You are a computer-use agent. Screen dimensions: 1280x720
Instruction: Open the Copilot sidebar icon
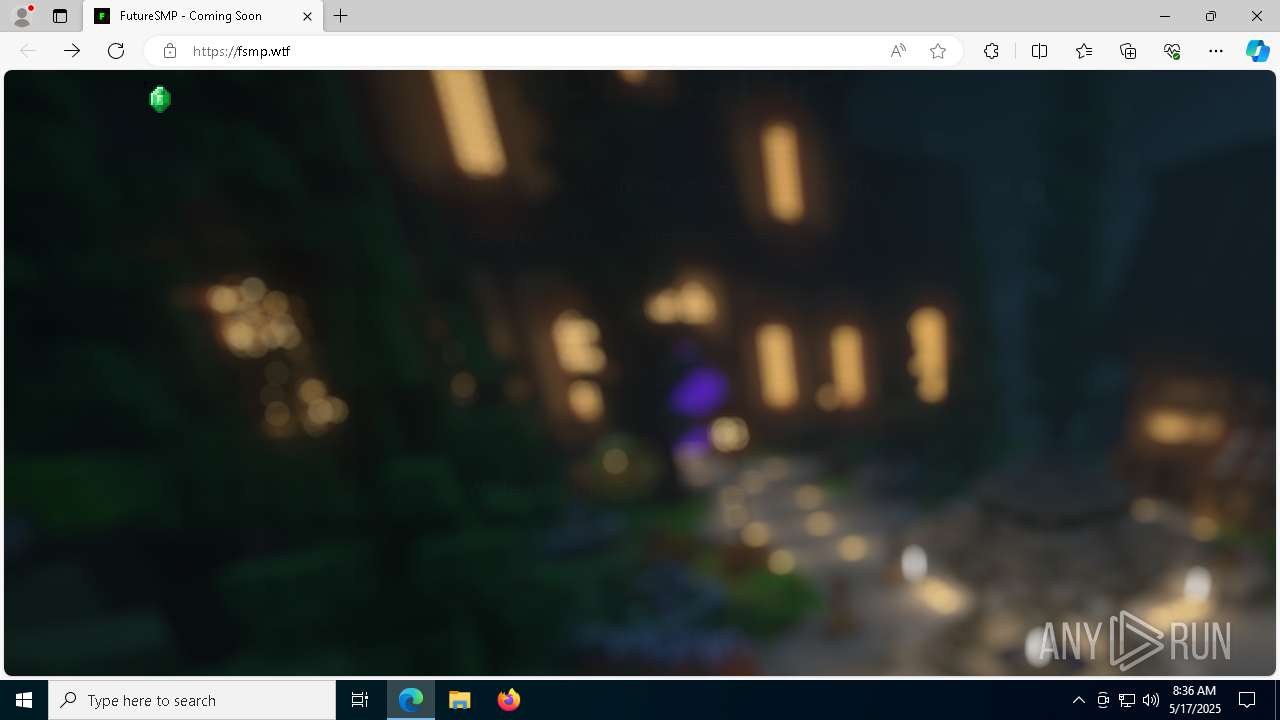click(x=1258, y=51)
